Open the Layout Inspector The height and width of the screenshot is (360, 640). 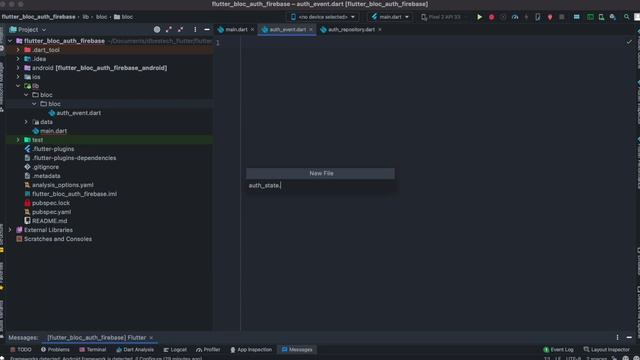(x=607, y=349)
